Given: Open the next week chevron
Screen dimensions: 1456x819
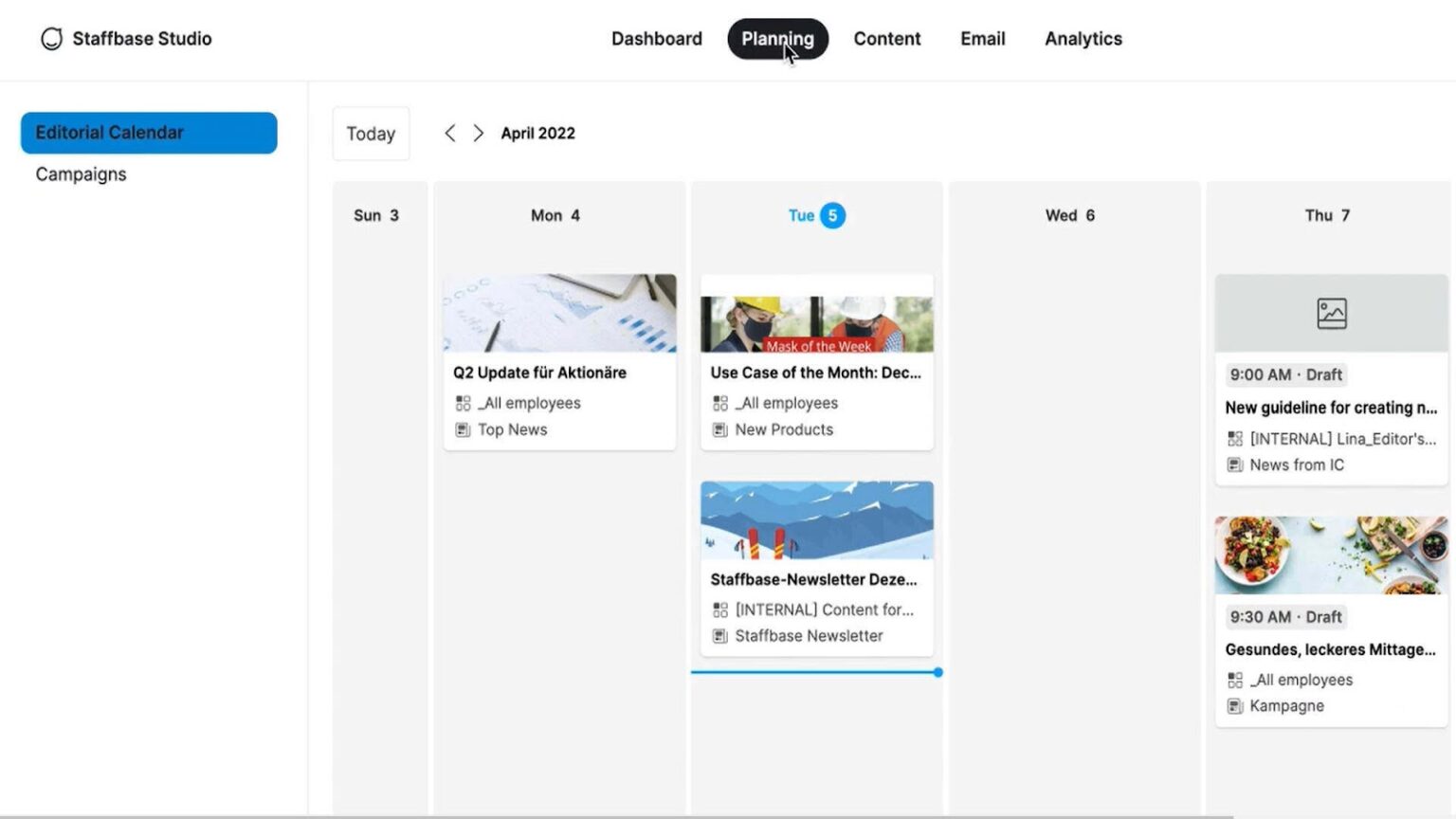Looking at the screenshot, I should point(479,133).
